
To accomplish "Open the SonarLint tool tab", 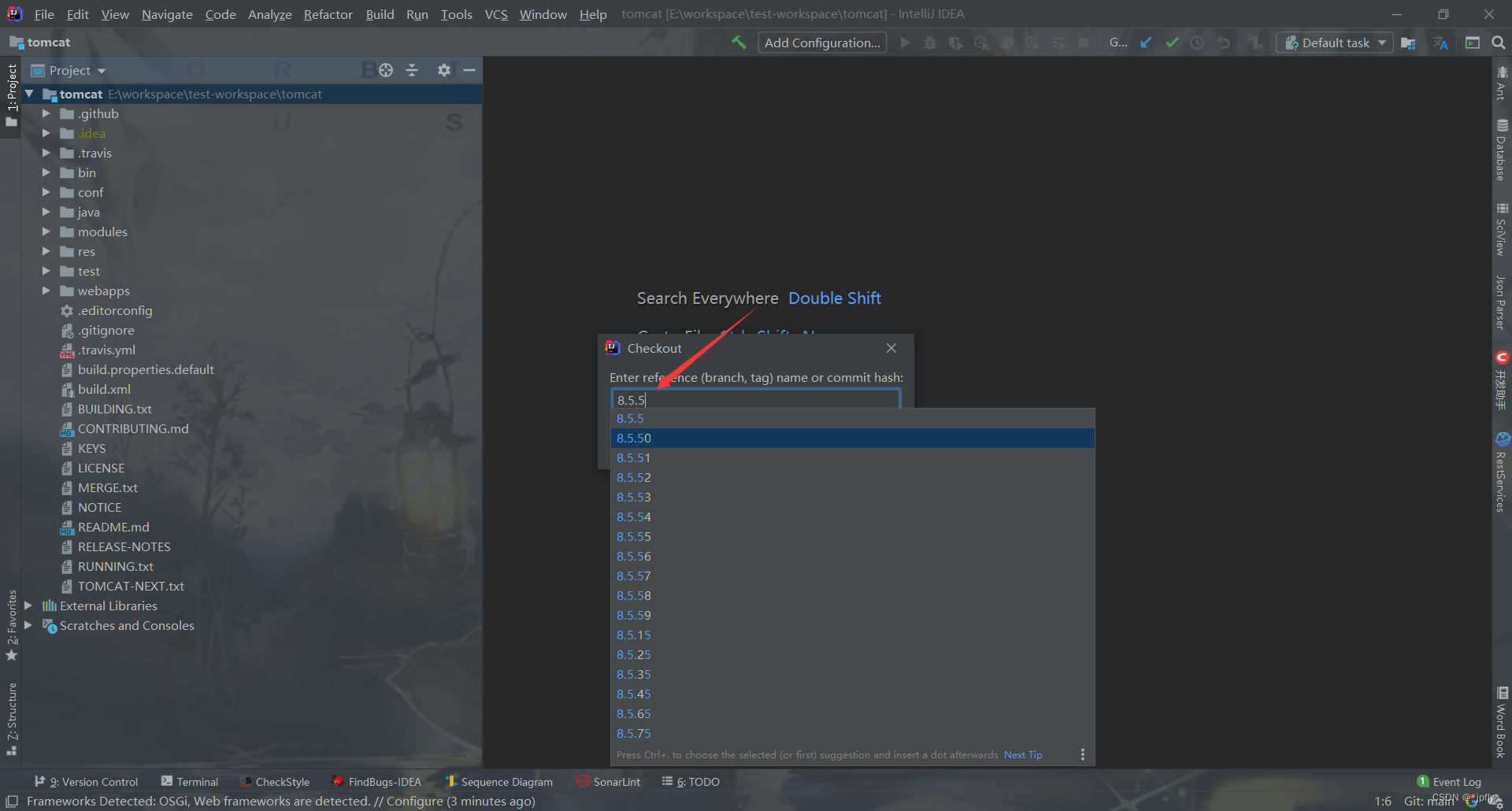I will [609, 782].
